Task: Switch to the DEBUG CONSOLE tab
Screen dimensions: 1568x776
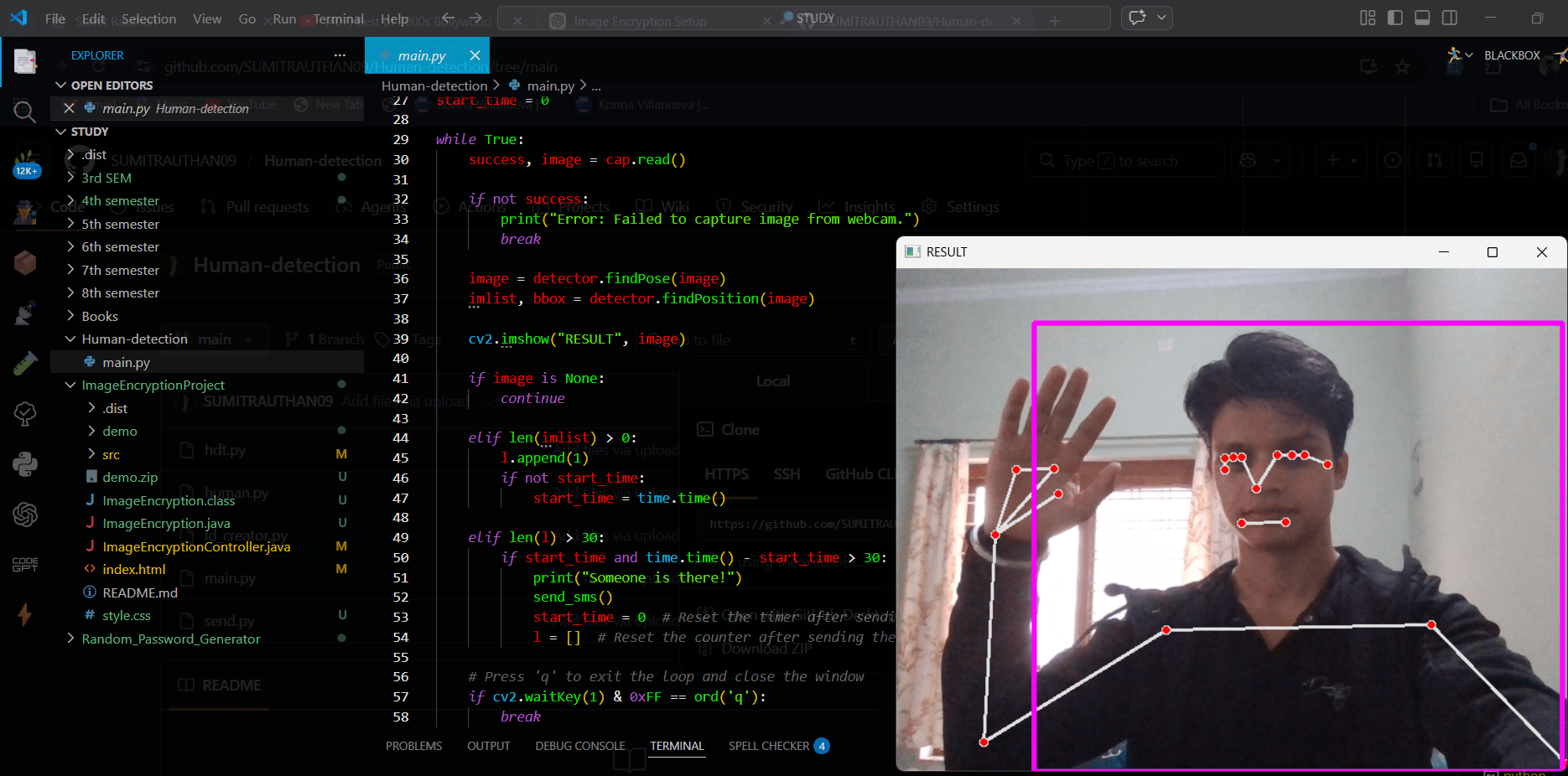Action: 579,746
